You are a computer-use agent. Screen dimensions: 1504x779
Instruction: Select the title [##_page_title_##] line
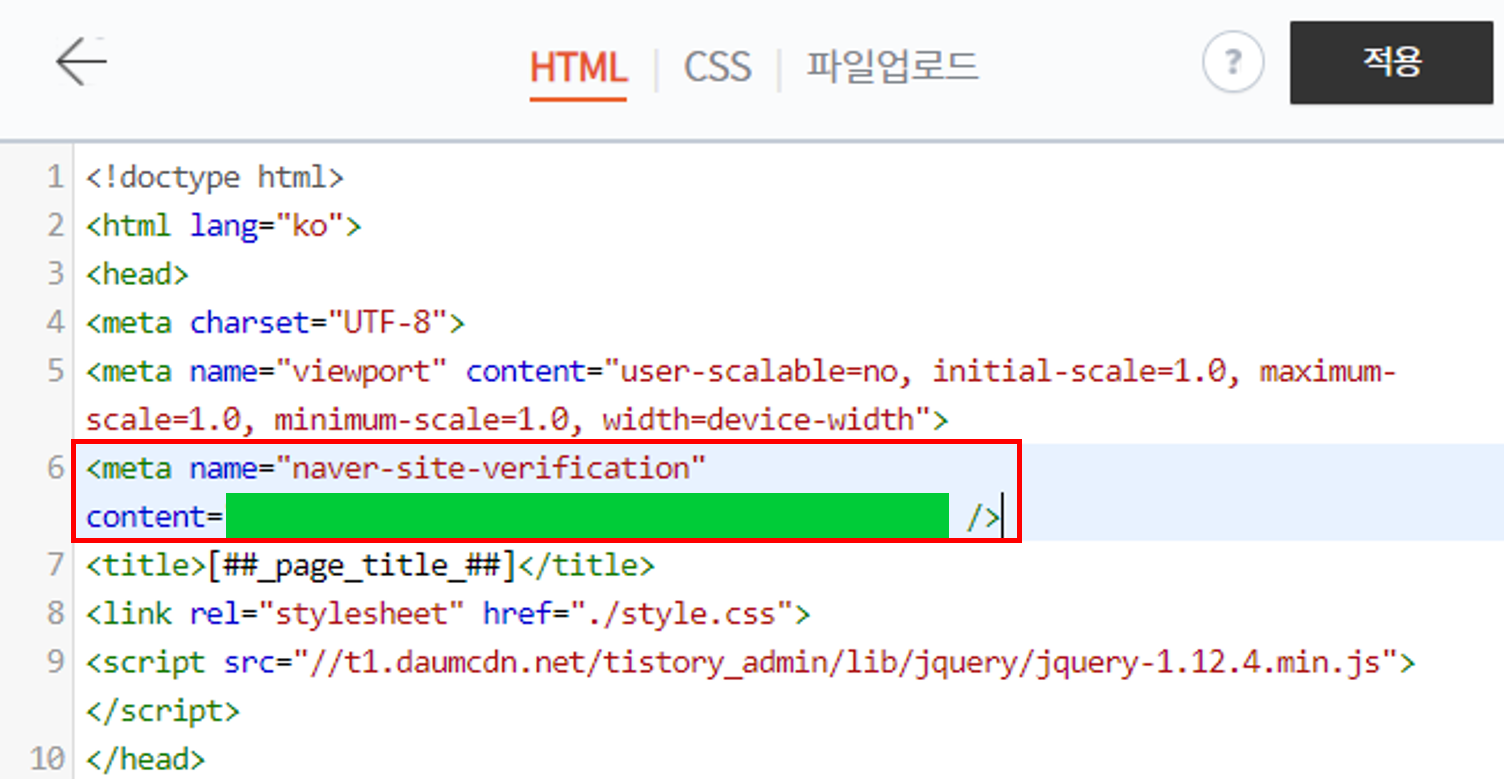point(370,566)
